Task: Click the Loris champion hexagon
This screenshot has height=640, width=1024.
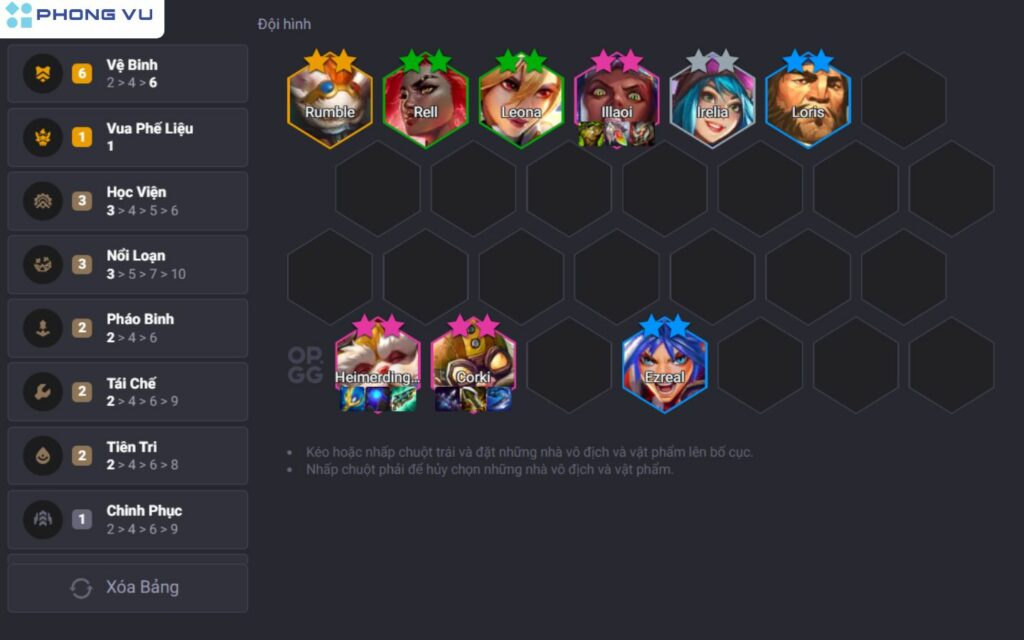Action: [x=808, y=100]
